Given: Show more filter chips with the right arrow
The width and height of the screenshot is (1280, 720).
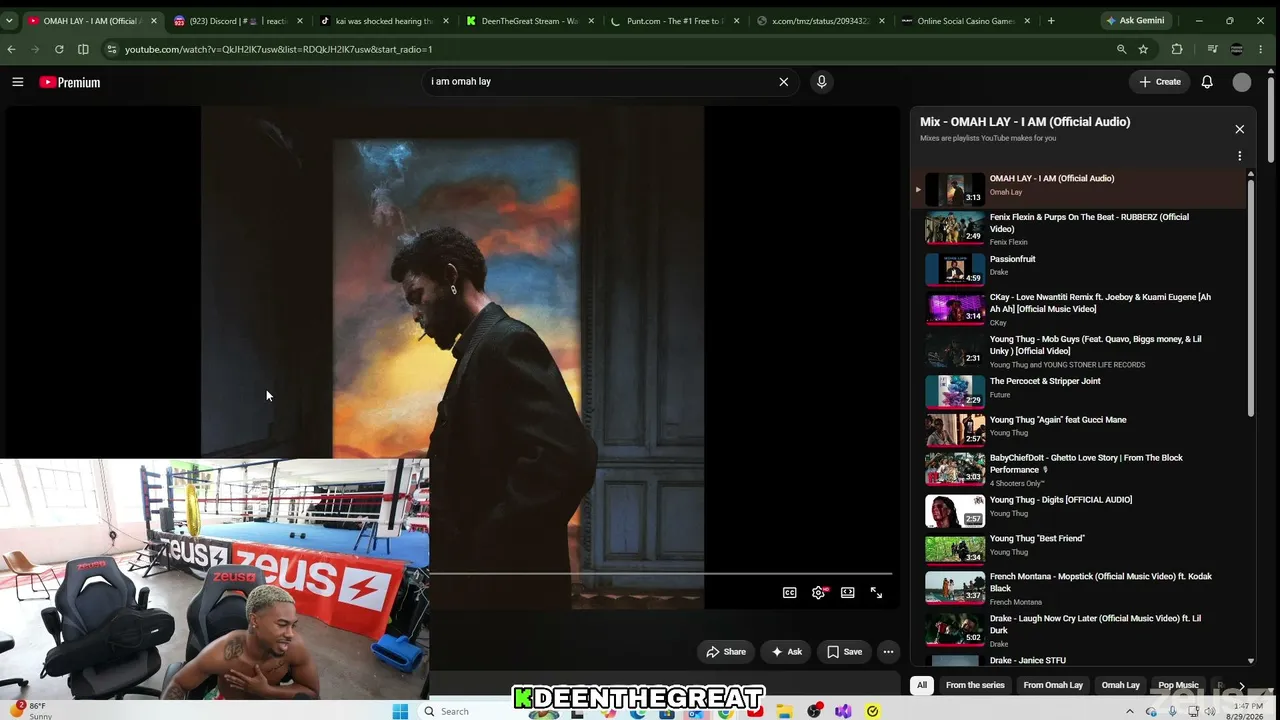Looking at the screenshot, I should coord(1242,686).
